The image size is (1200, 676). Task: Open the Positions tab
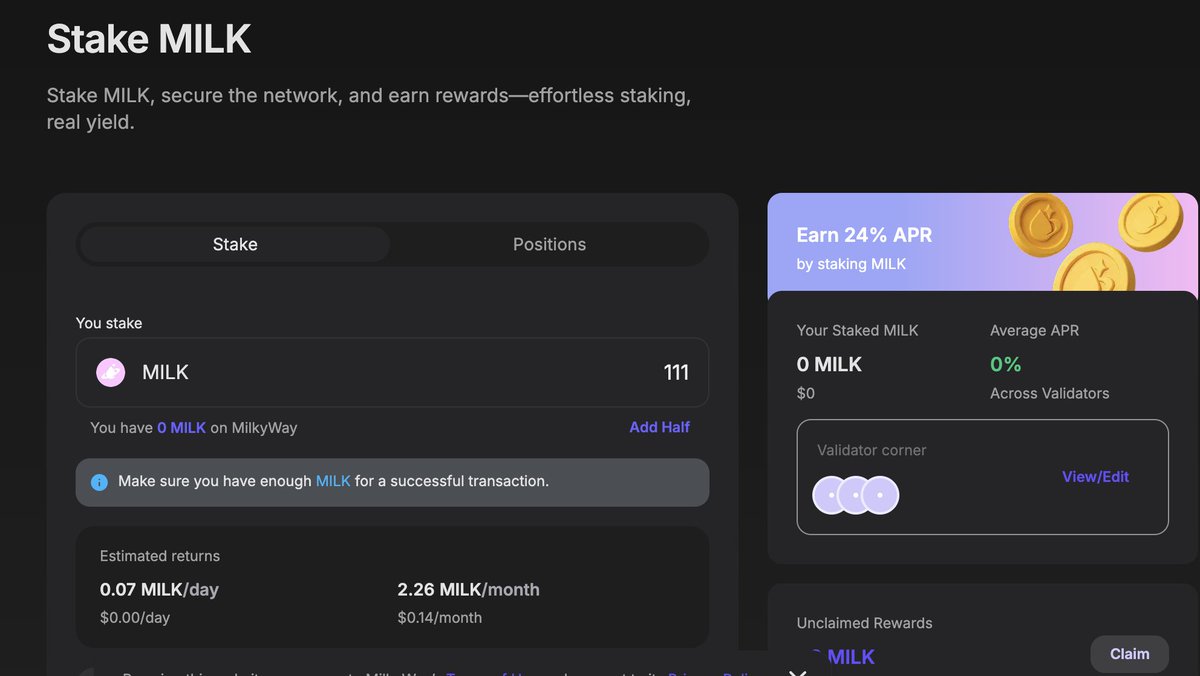pyautogui.click(x=549, y=244)
